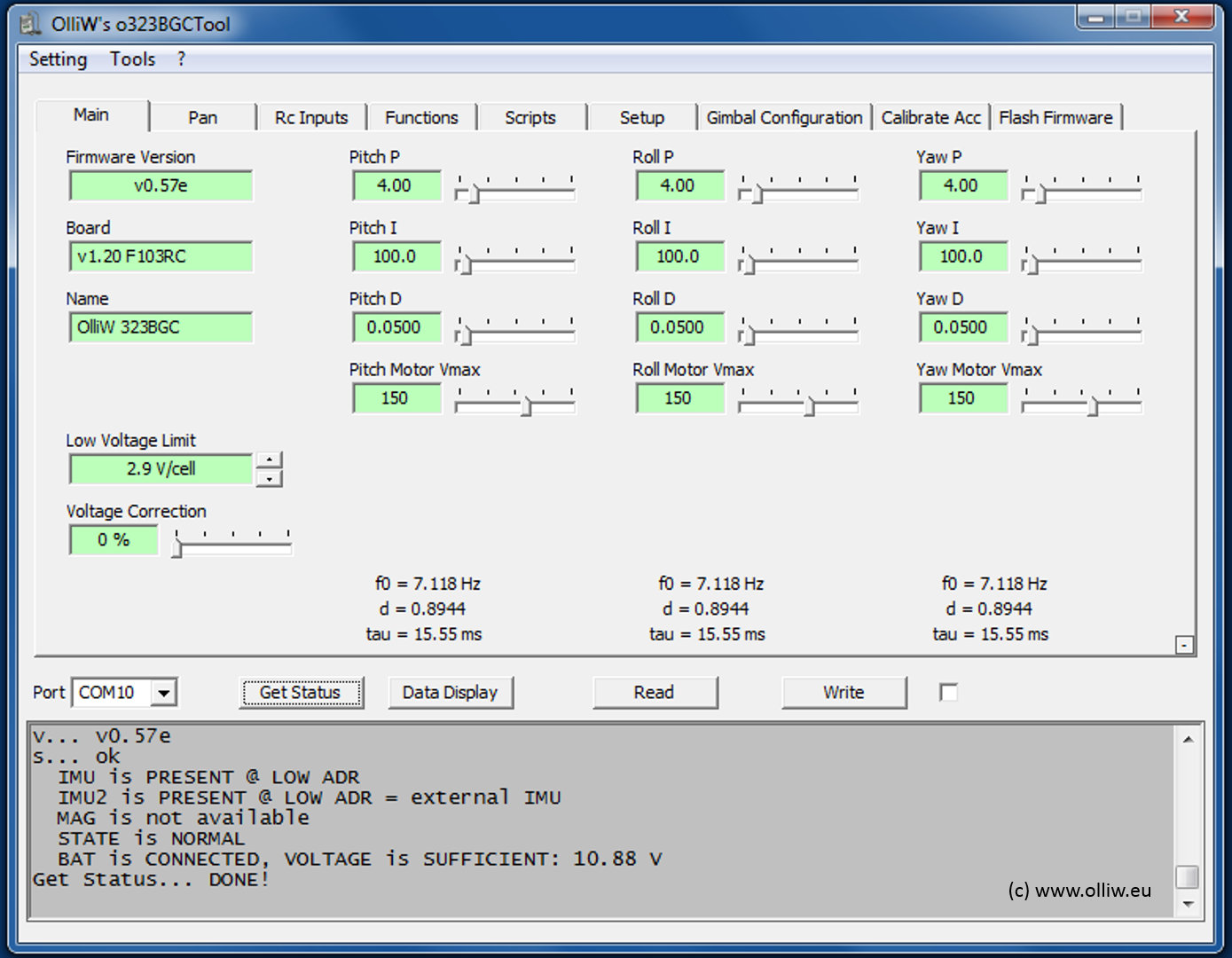Open the Tools menu

pyautogui.click(x=132, y=59)
